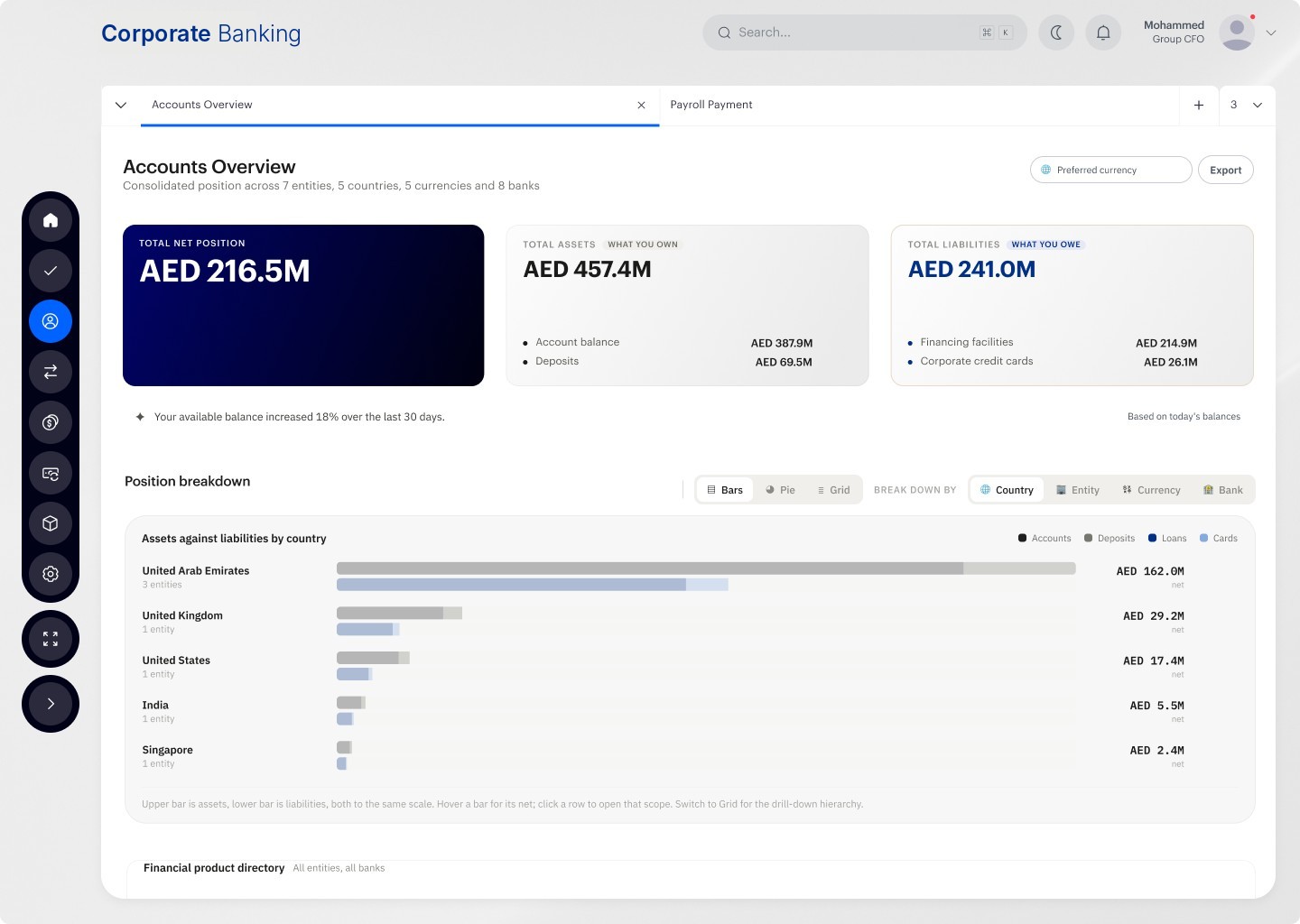The image size is (1300, 924).
Task: Click the user avatar picture
Action: 1237,32
